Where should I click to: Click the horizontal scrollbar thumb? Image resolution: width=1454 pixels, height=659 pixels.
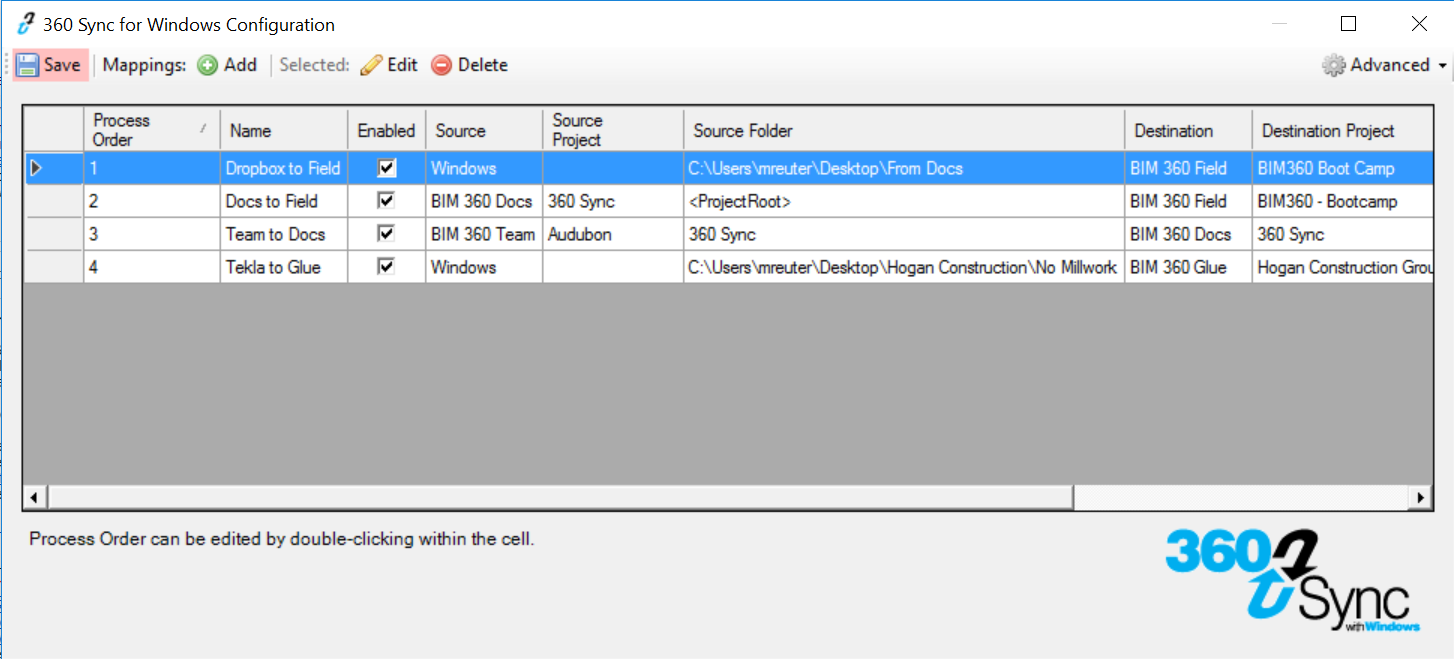(559, 497)
